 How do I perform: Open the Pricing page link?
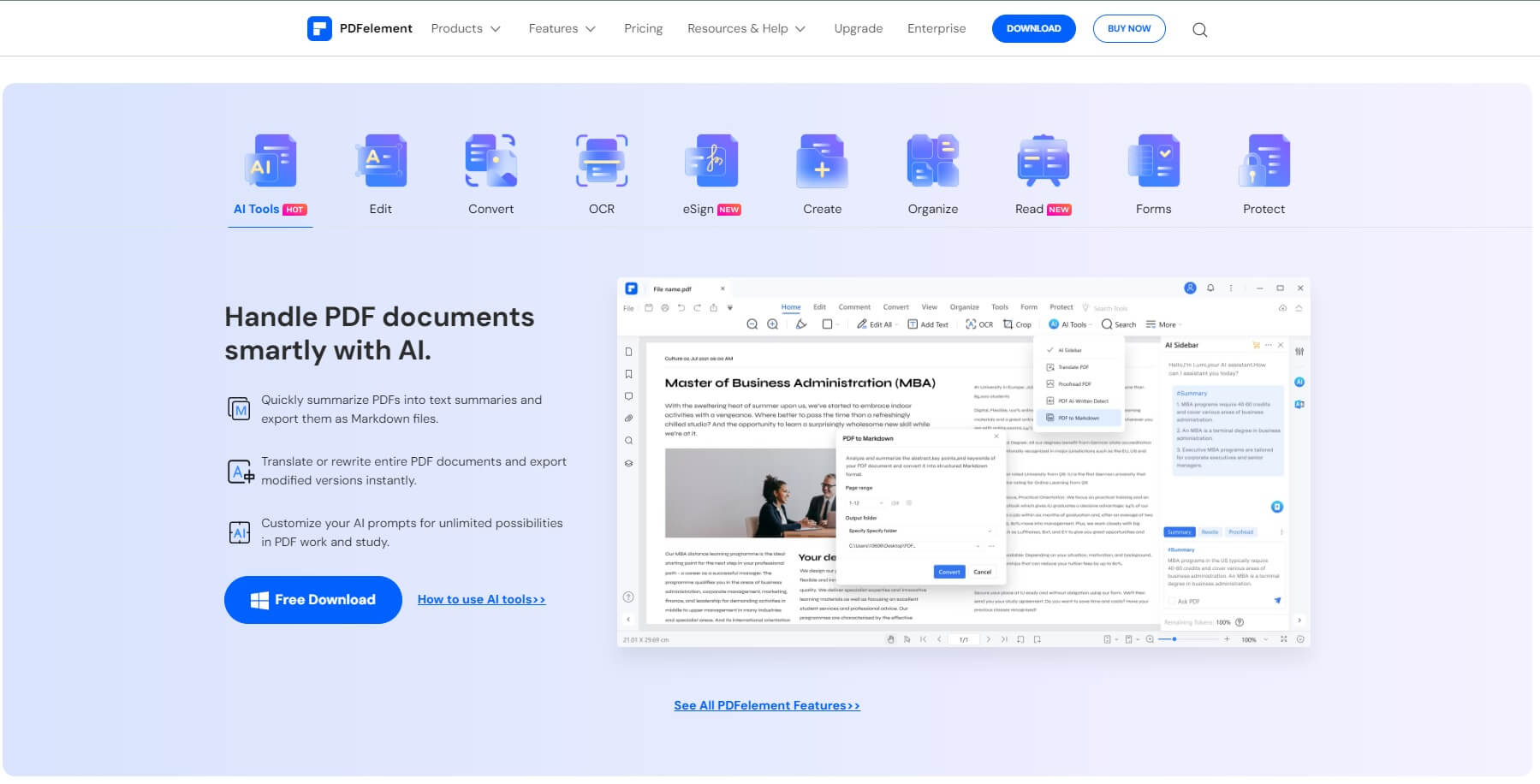click(x=643, y=28)
